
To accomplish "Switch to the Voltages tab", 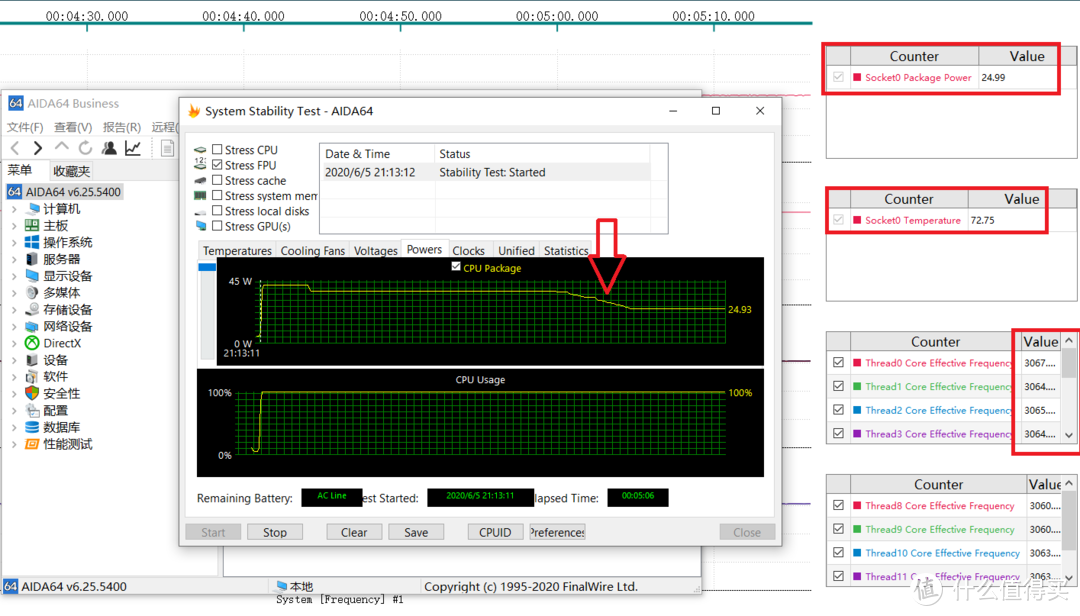I will click(x=375, y=250).
